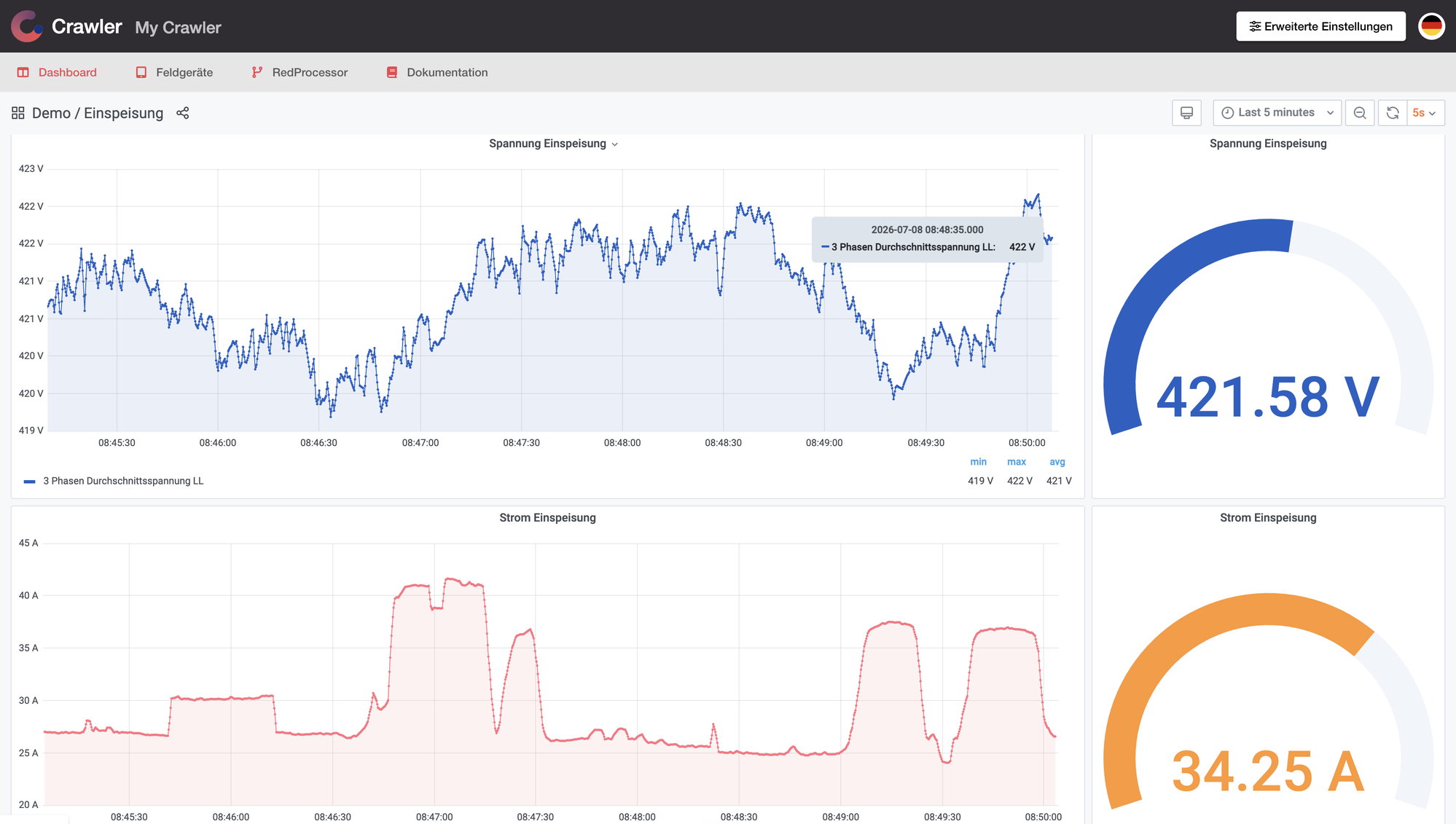1456x824 pixels.
Task: Click the 423 V axis label
Action: (x=31, y=168)
